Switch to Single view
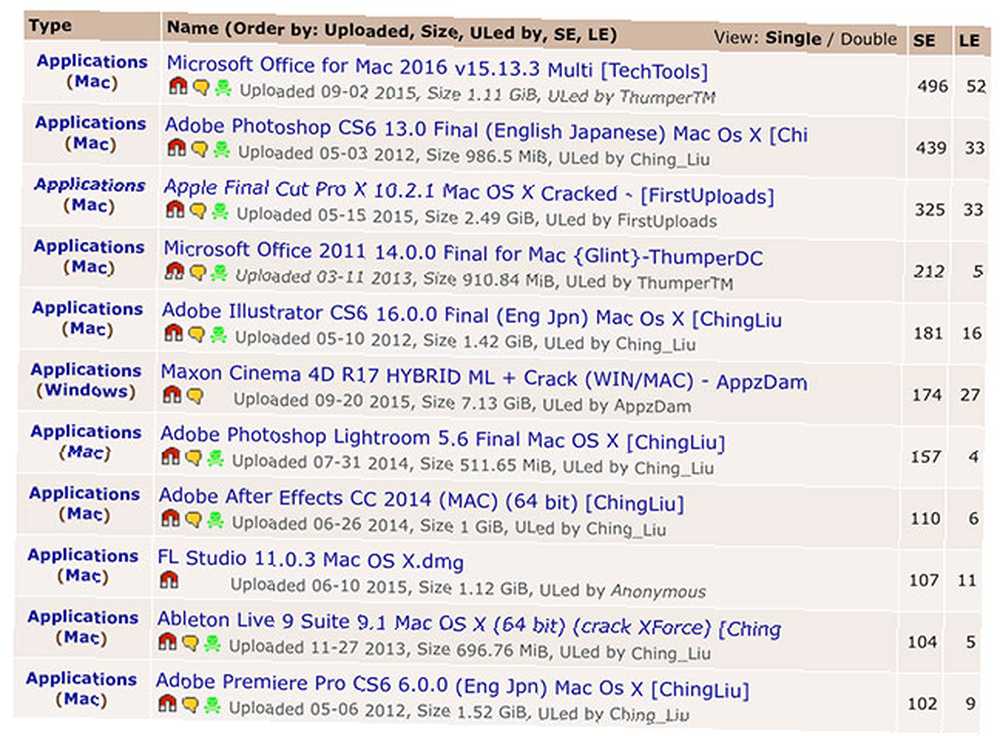Viewport: 1000px width, 736px height. 793,38
